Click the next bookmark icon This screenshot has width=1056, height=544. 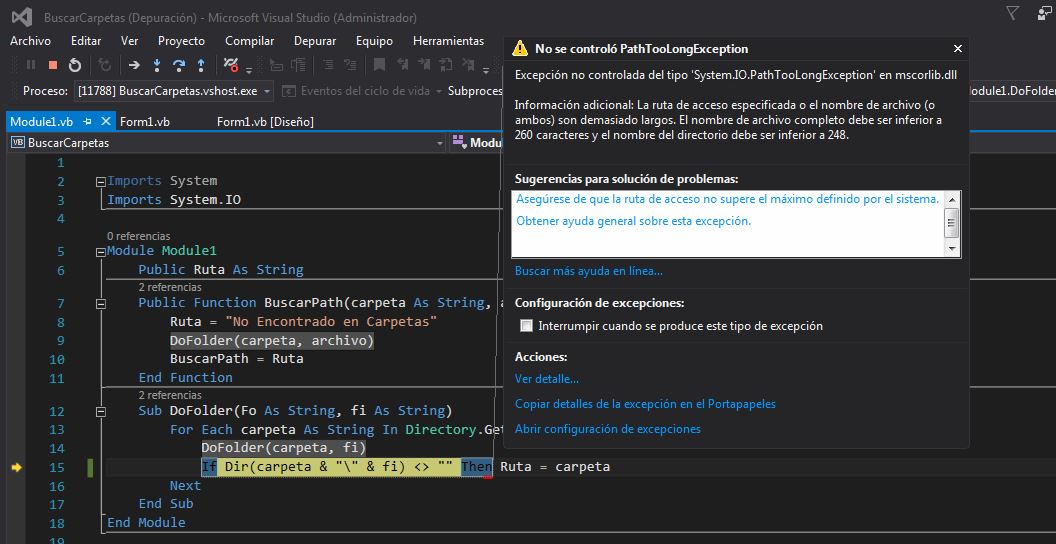pyautogui.click(x=424, y=65)
